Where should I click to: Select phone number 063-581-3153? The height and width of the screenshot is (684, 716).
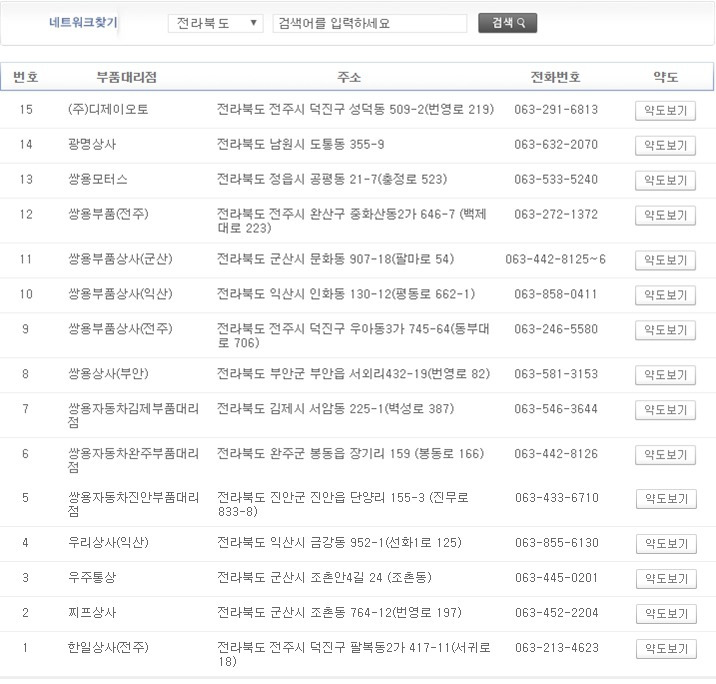pos(556,374)
